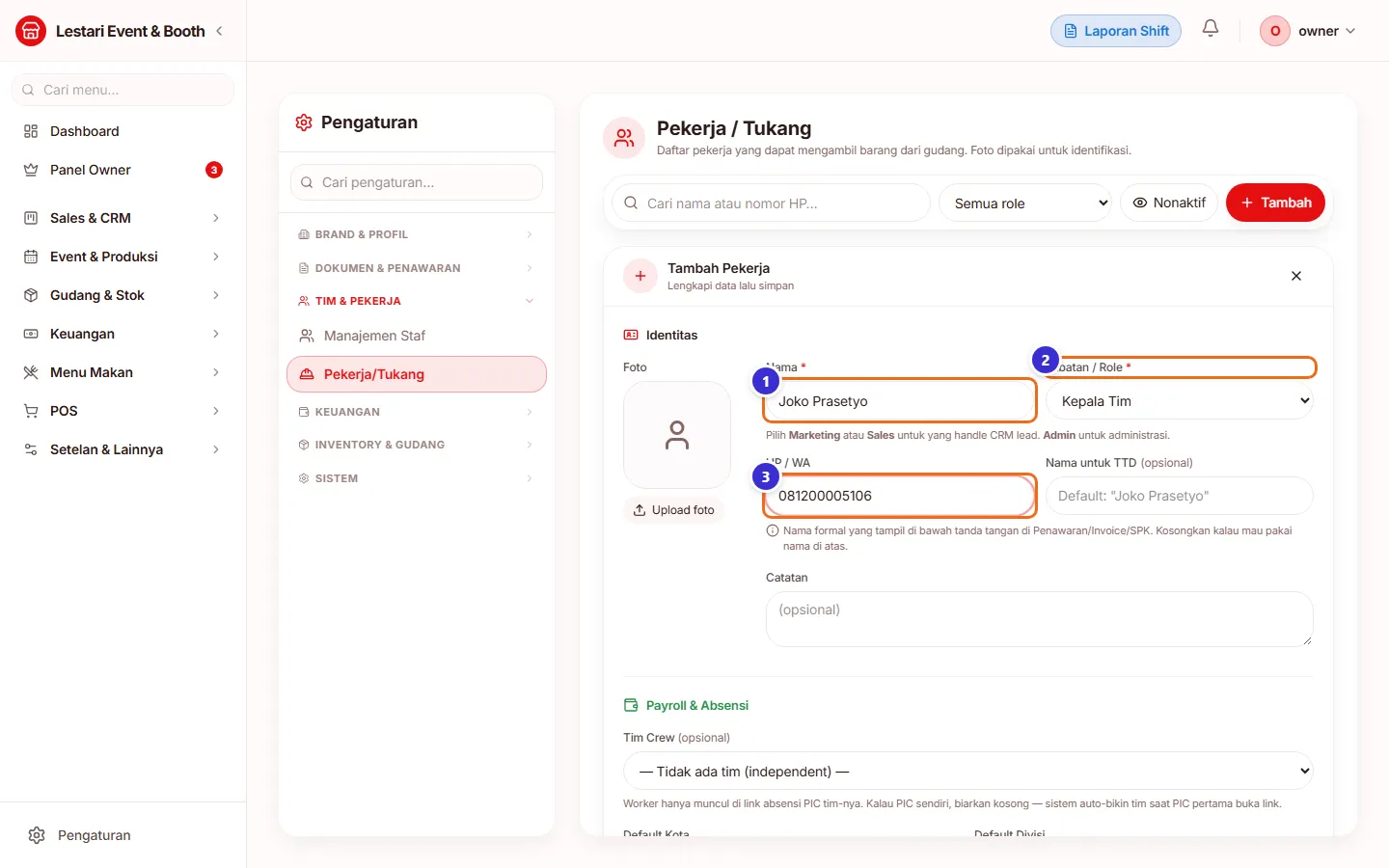Open Panel Owner from sidebar

(x=123, y=170)
